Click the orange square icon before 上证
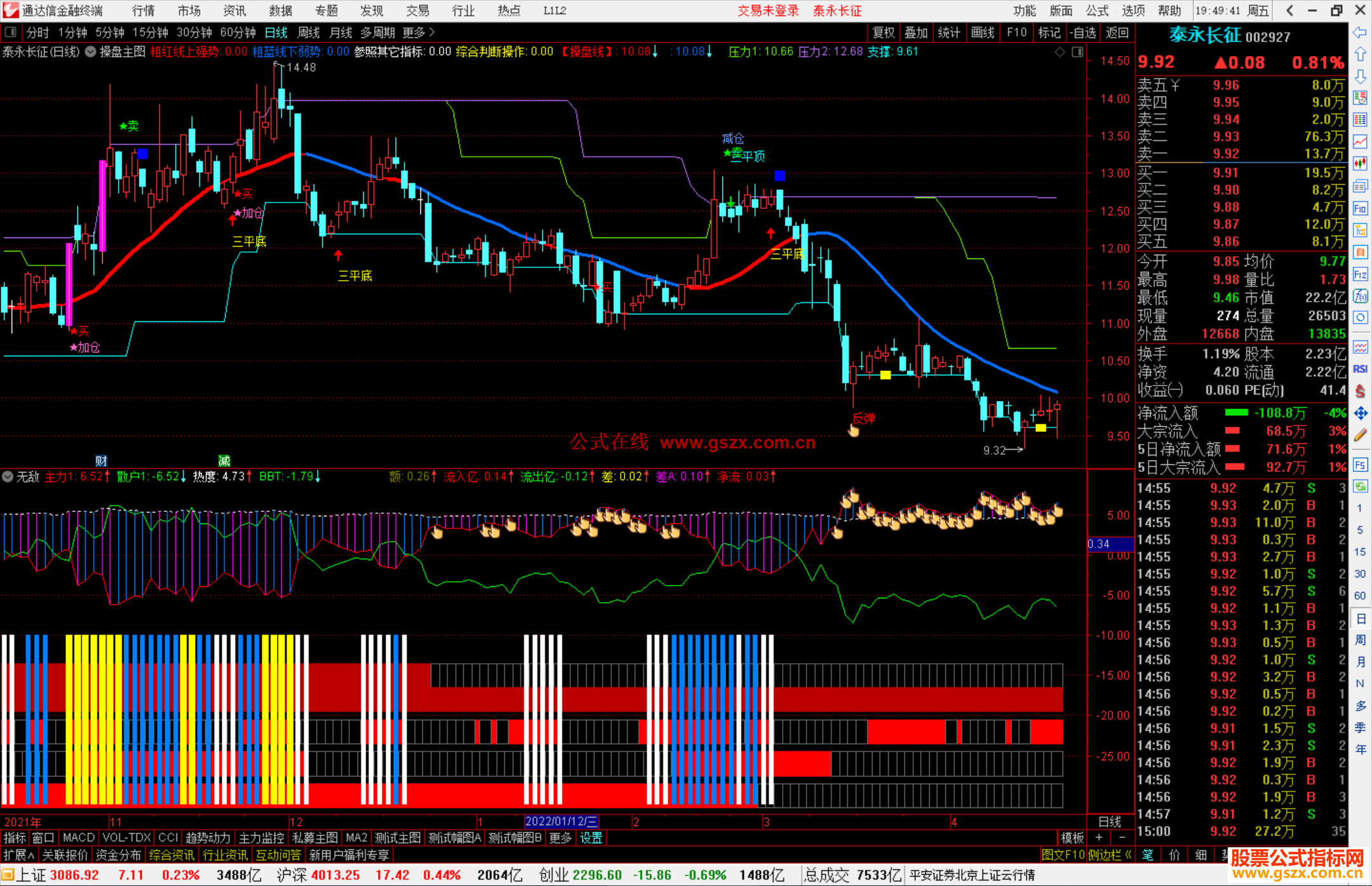 pos(8,875)
